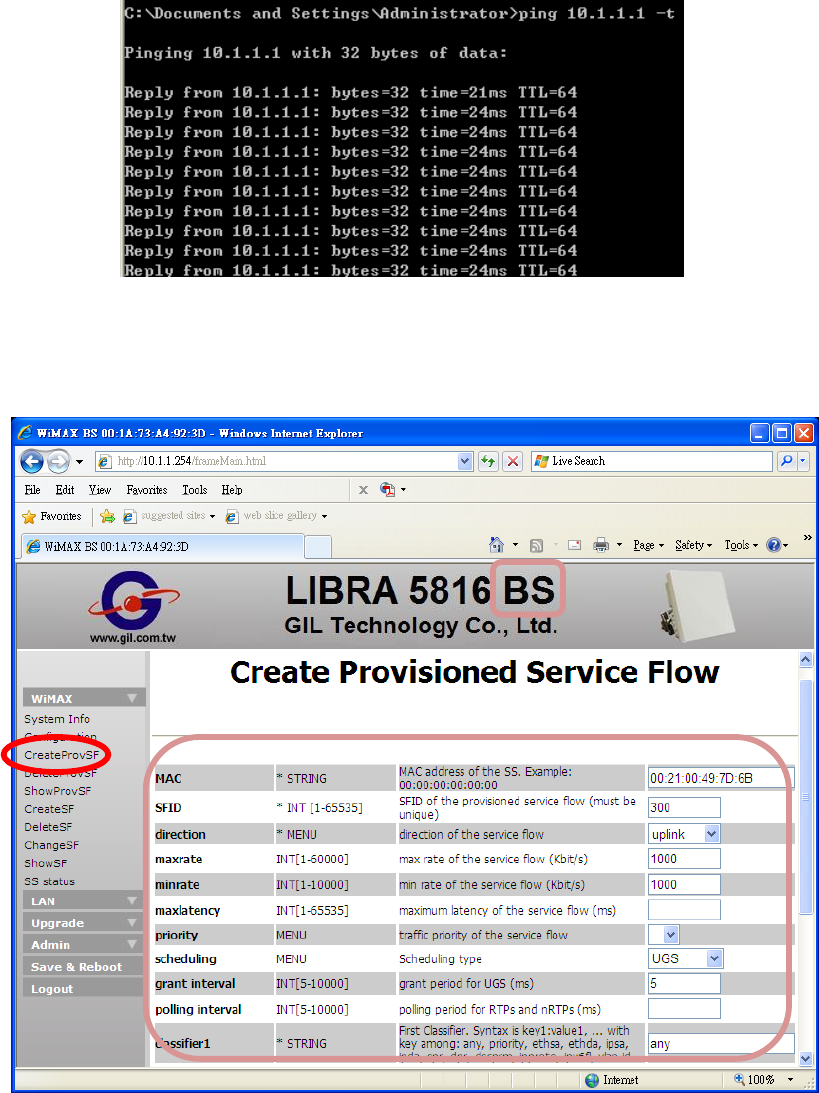
Task: Click the Print icon in command bar
Action: tap(601, 546)
